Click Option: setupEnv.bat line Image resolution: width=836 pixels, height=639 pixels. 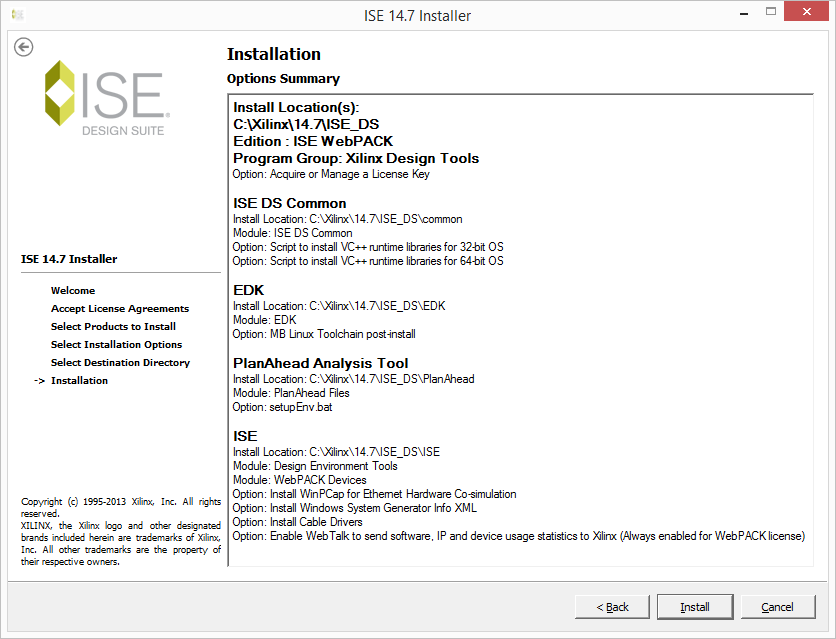[x=283, y=407]
